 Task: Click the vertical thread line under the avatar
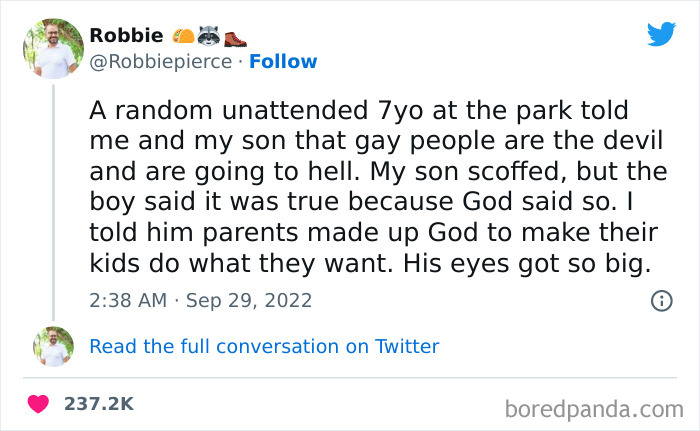53,200
